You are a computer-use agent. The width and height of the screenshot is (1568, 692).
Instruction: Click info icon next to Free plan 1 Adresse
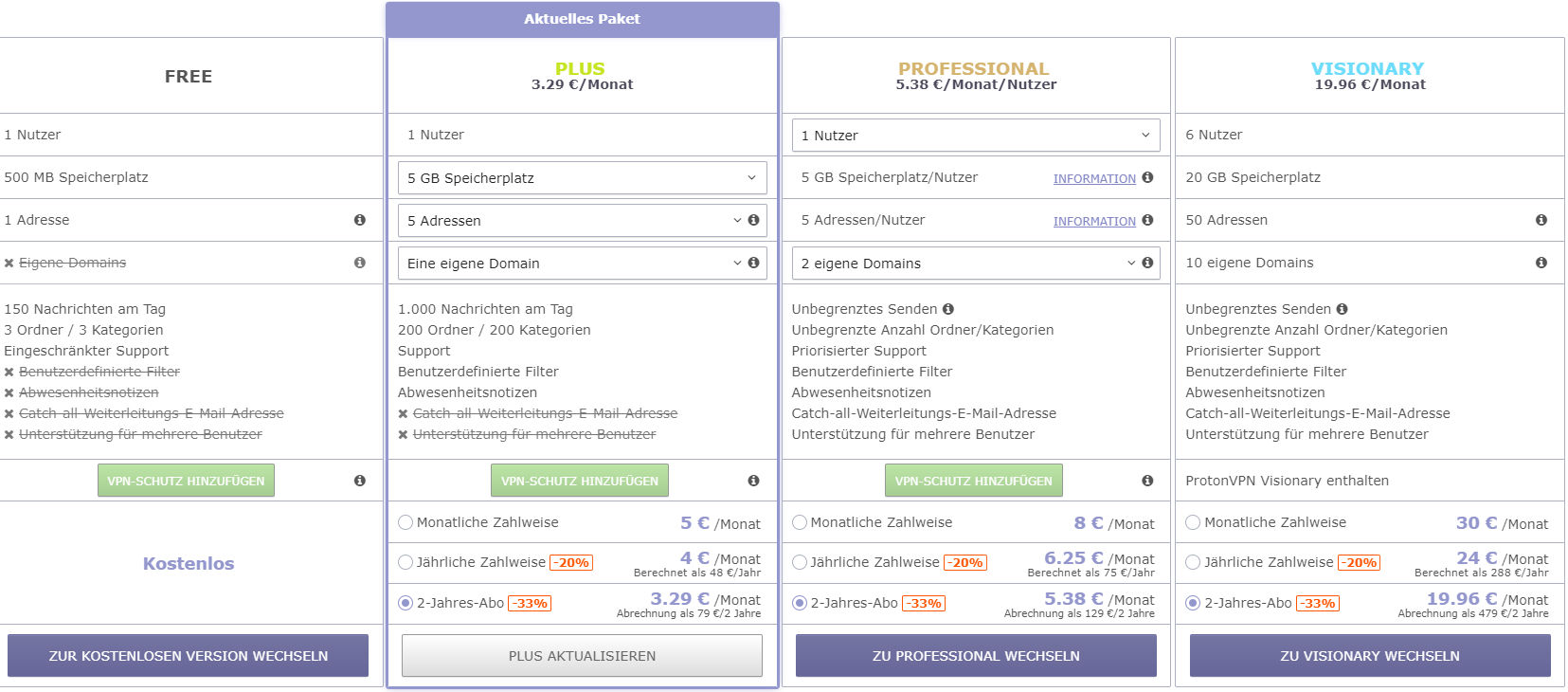360,220
